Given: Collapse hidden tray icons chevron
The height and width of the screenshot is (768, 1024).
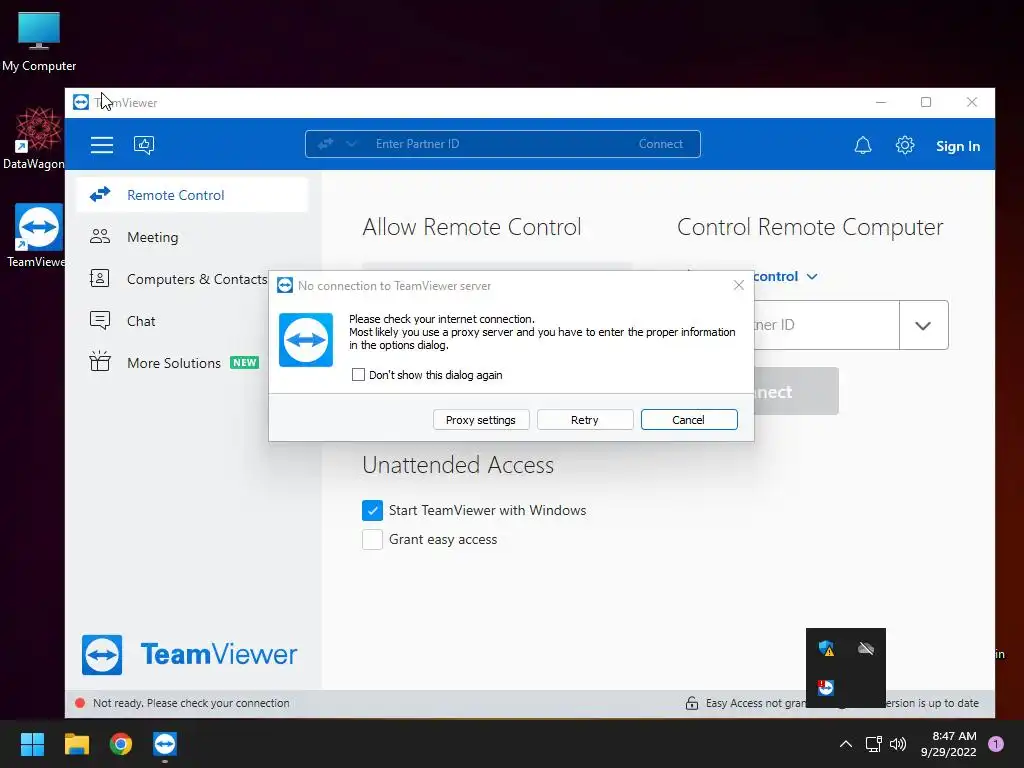Looking at the screenshot, I should point(846,744).
